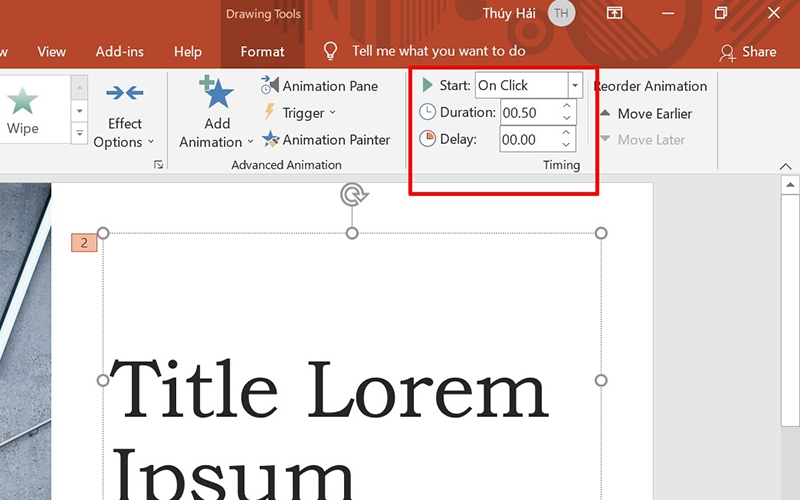Click Move Earlier button
Image resolution: width=800 pixels, height=500 pixels.
[x=646, y=113]
